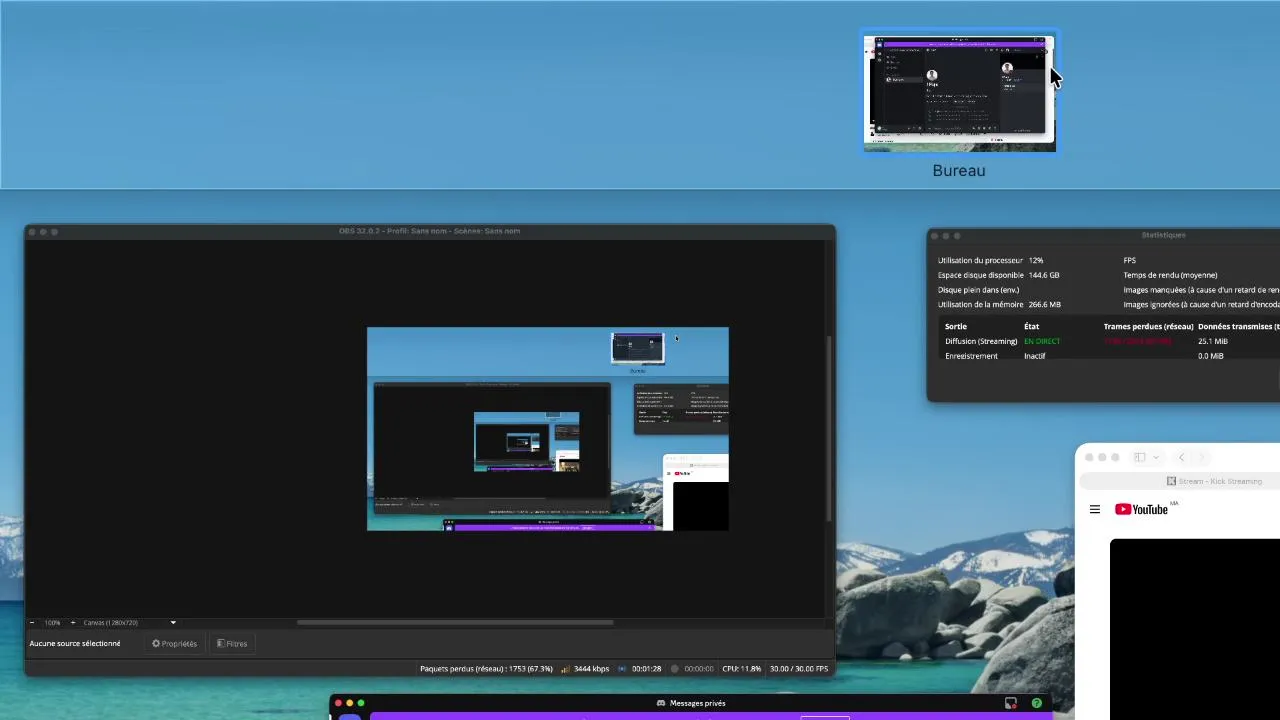
Task: Select the OBS 32.0.2 window title bar
Action: tap(430, 231)
